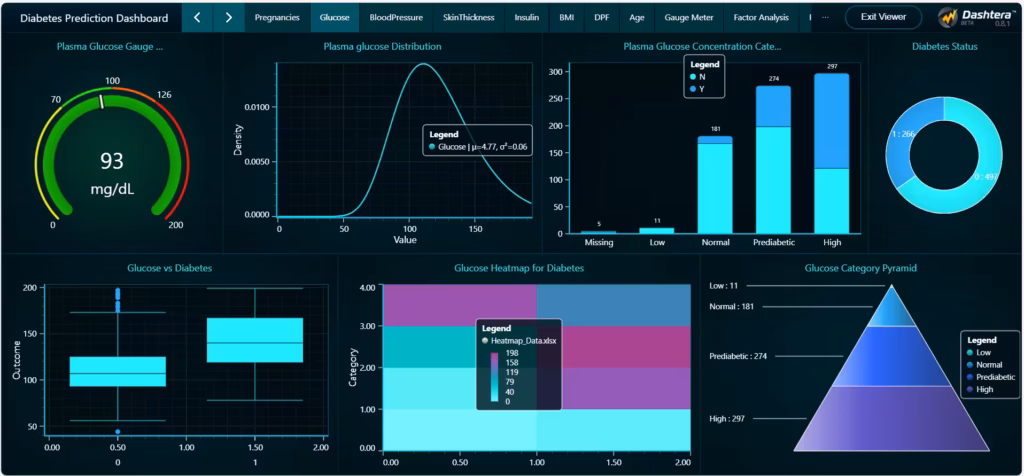Click the Plasma glucose Distribution title
This screenshot has width=1024, height=476.
(x=382, y=46)
